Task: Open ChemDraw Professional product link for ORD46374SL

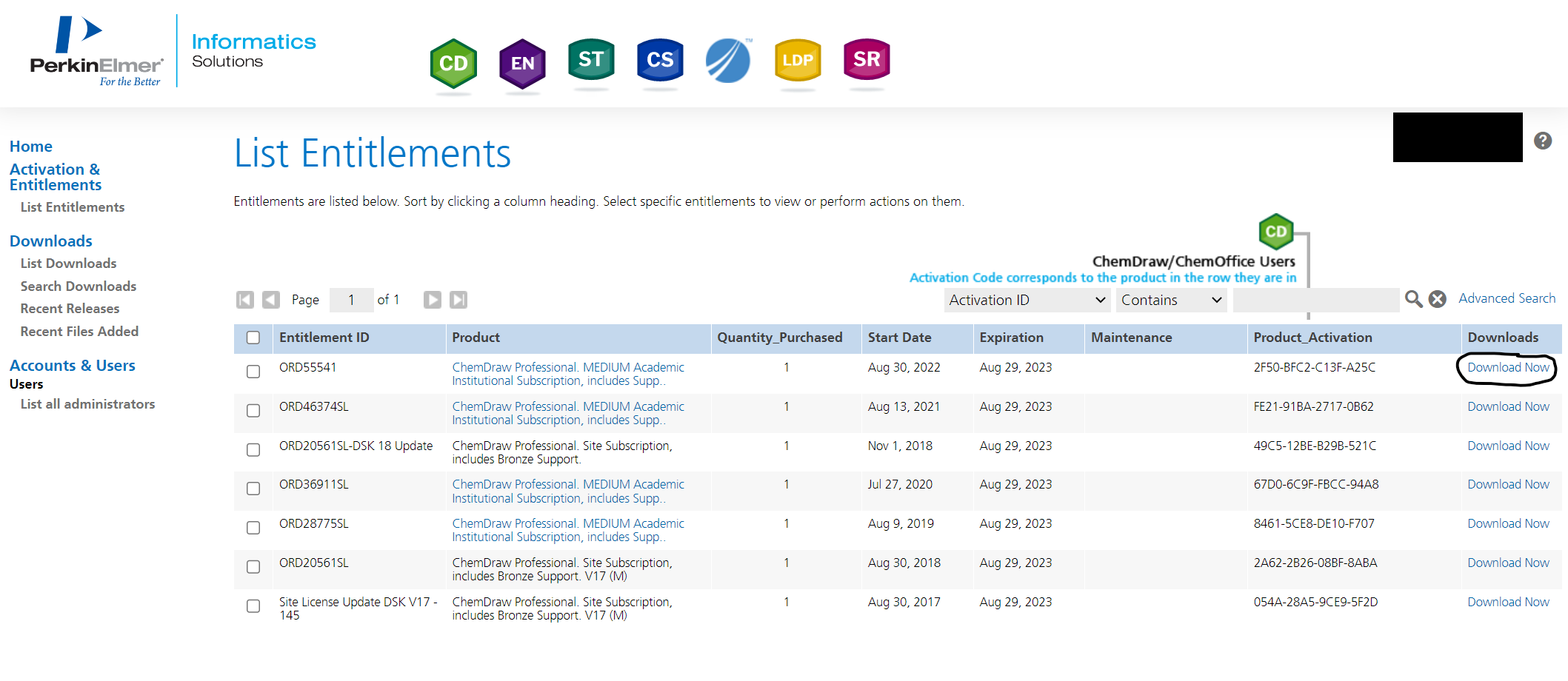Action: (568, 413)
